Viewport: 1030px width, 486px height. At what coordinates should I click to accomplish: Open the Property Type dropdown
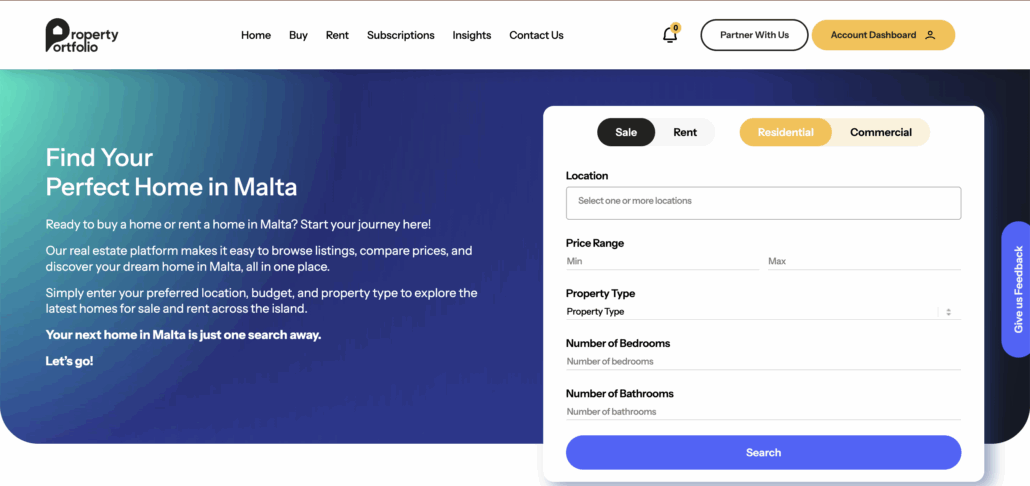[750, 312]
